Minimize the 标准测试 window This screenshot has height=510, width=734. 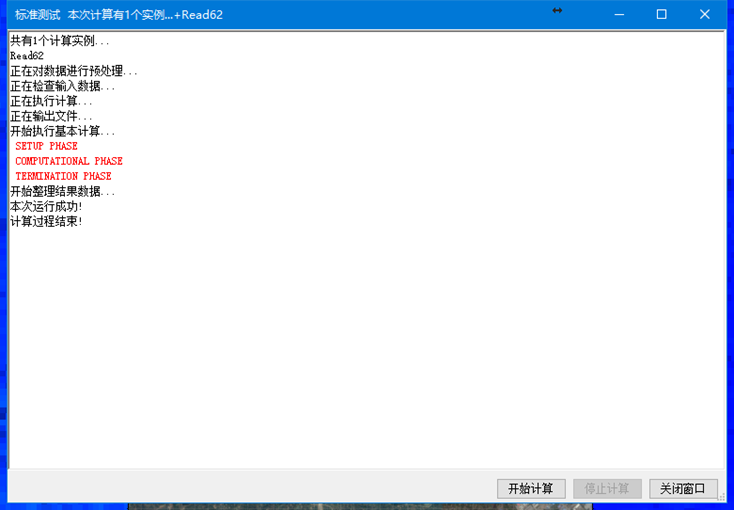[617, 15]
